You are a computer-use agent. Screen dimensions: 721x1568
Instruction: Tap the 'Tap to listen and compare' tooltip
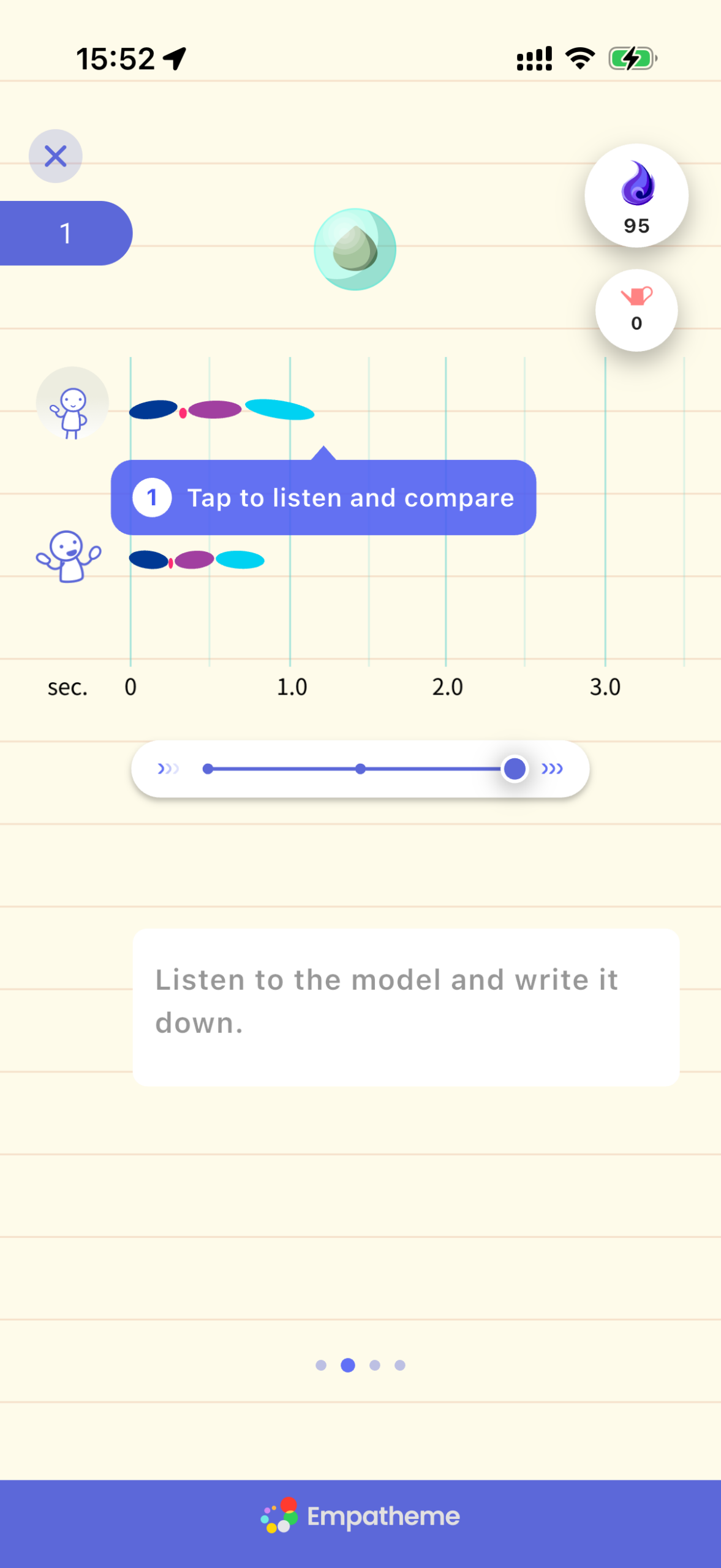(x=323, y=497)
